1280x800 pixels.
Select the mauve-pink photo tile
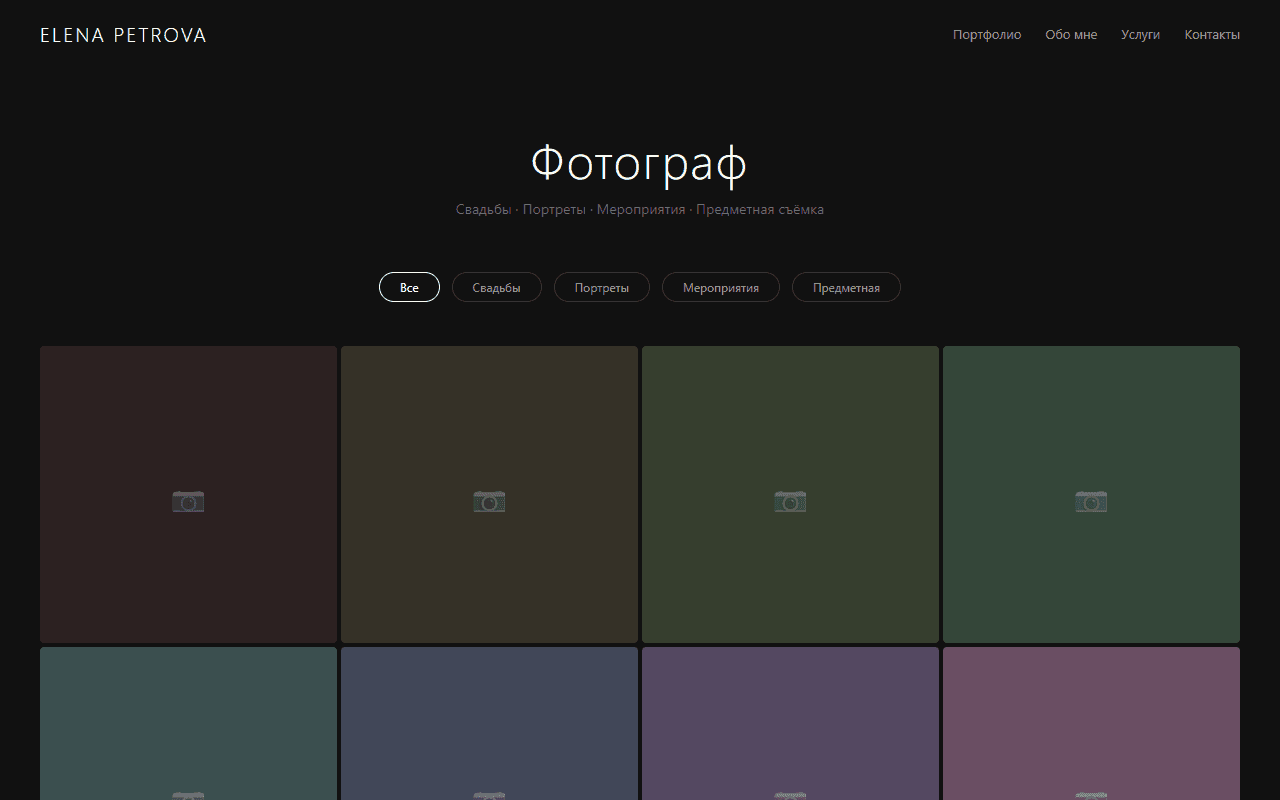(x=1091, y=723)
